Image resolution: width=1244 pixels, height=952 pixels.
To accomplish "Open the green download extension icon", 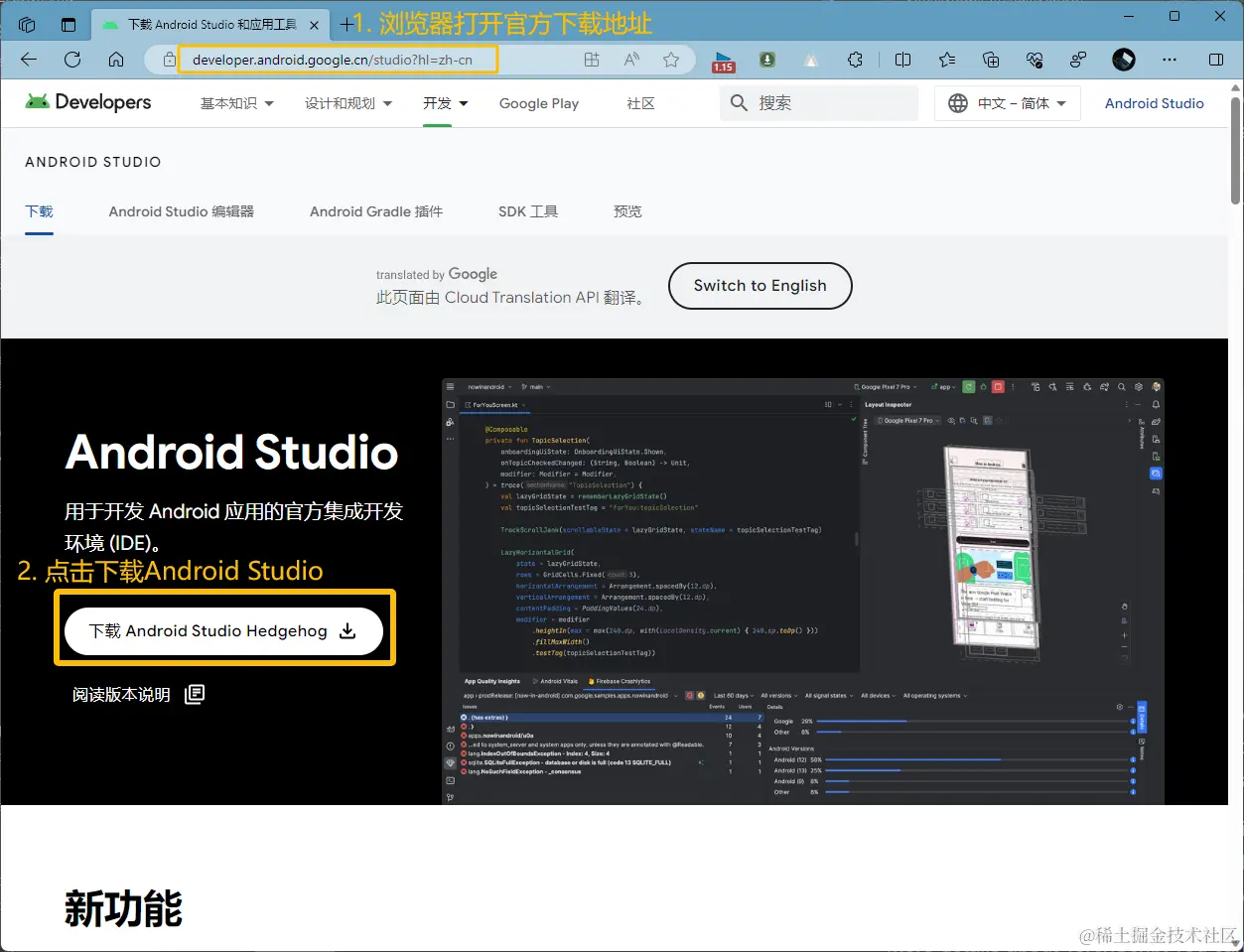I will coord(767,60).
